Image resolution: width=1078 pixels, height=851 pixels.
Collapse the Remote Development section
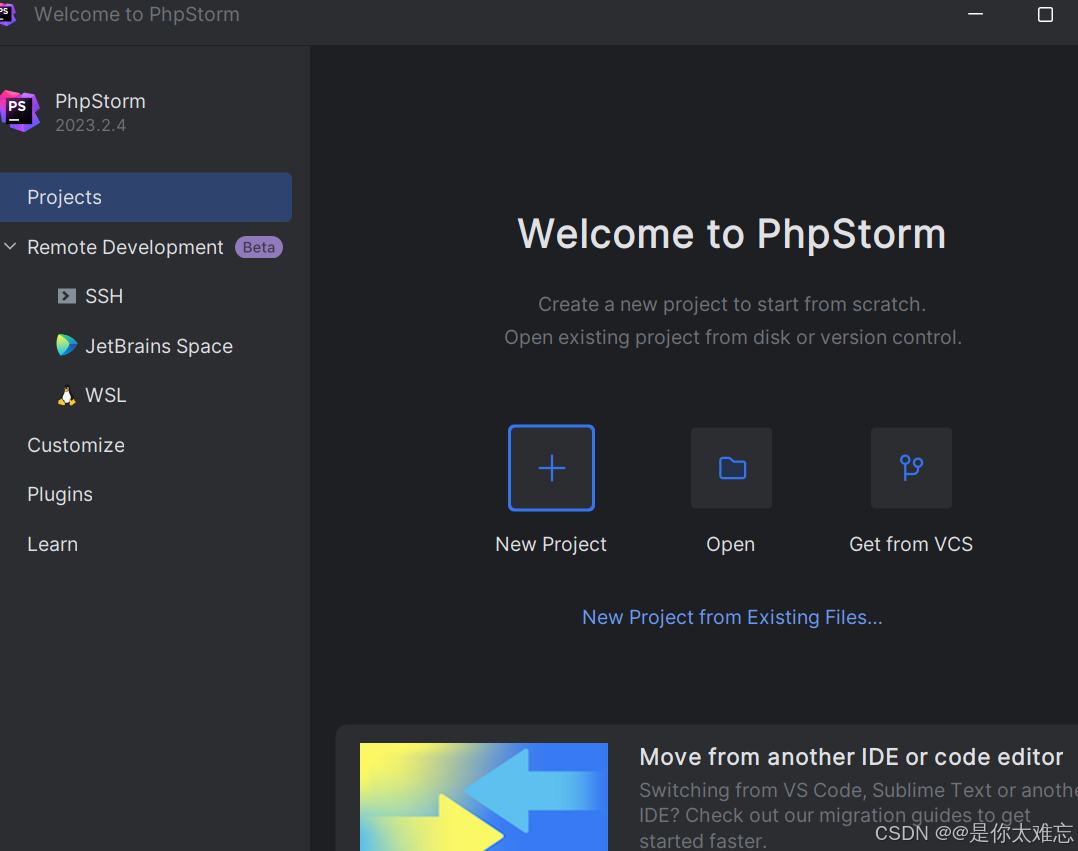[x=10, y=246]
